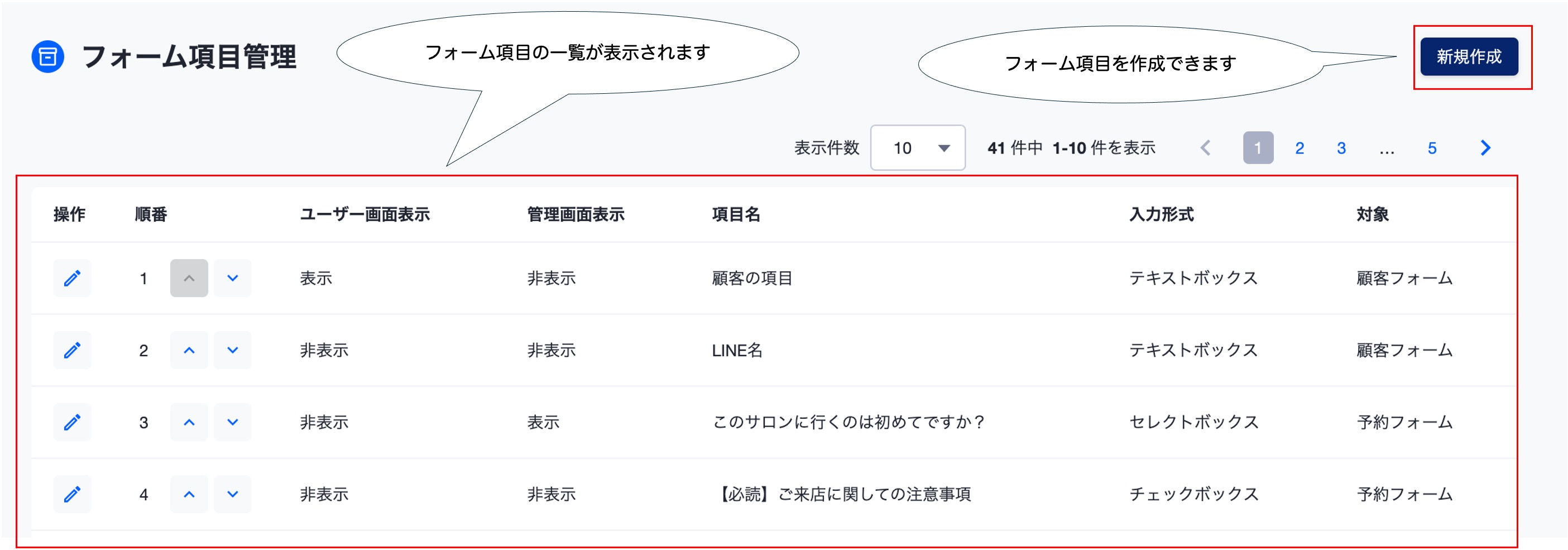Move row 3 up with arrow
1568x550 pixels.
(189, 422)
